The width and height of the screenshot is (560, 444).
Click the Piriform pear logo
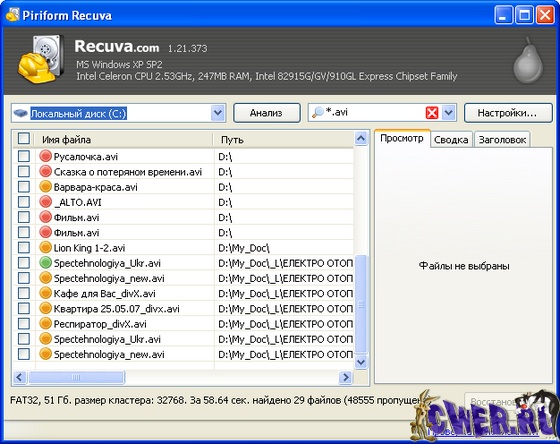[528, 60]
